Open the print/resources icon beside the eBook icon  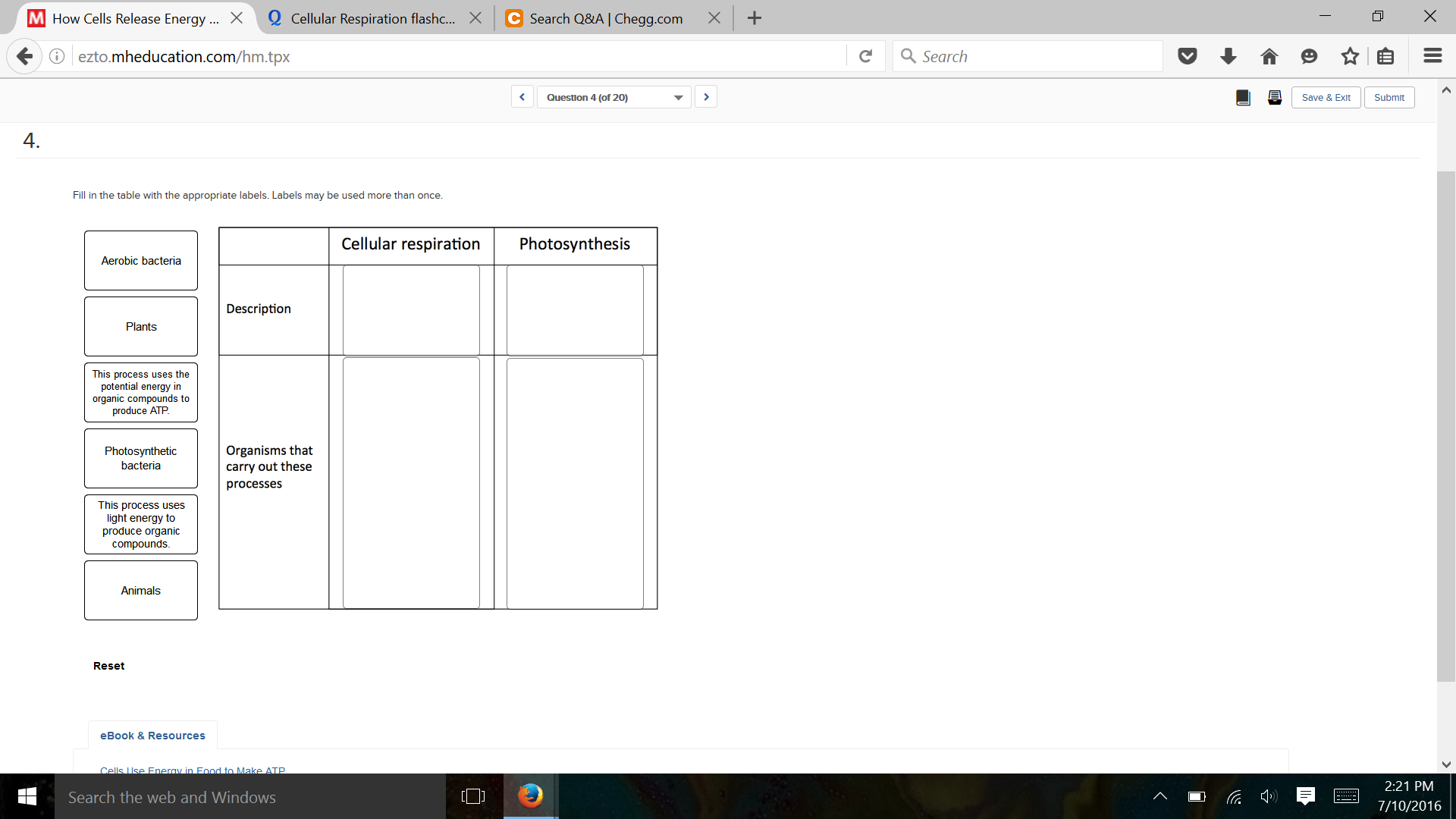pyautogui.click(x=1274, y=97)
